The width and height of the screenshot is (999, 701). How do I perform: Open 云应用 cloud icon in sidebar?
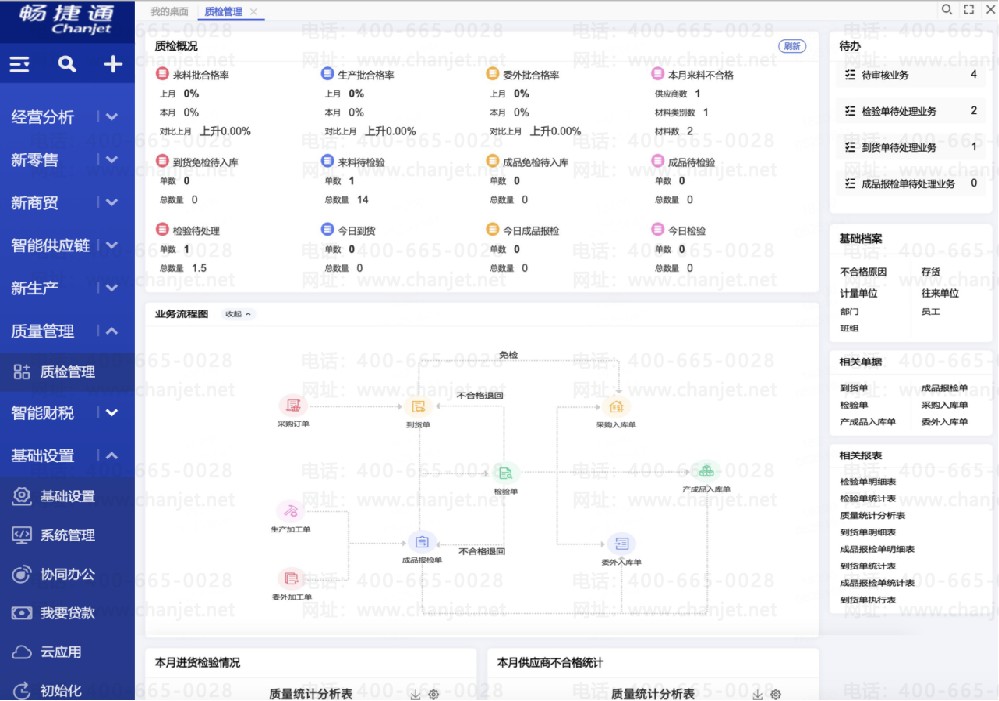click(x=23, y=652)
